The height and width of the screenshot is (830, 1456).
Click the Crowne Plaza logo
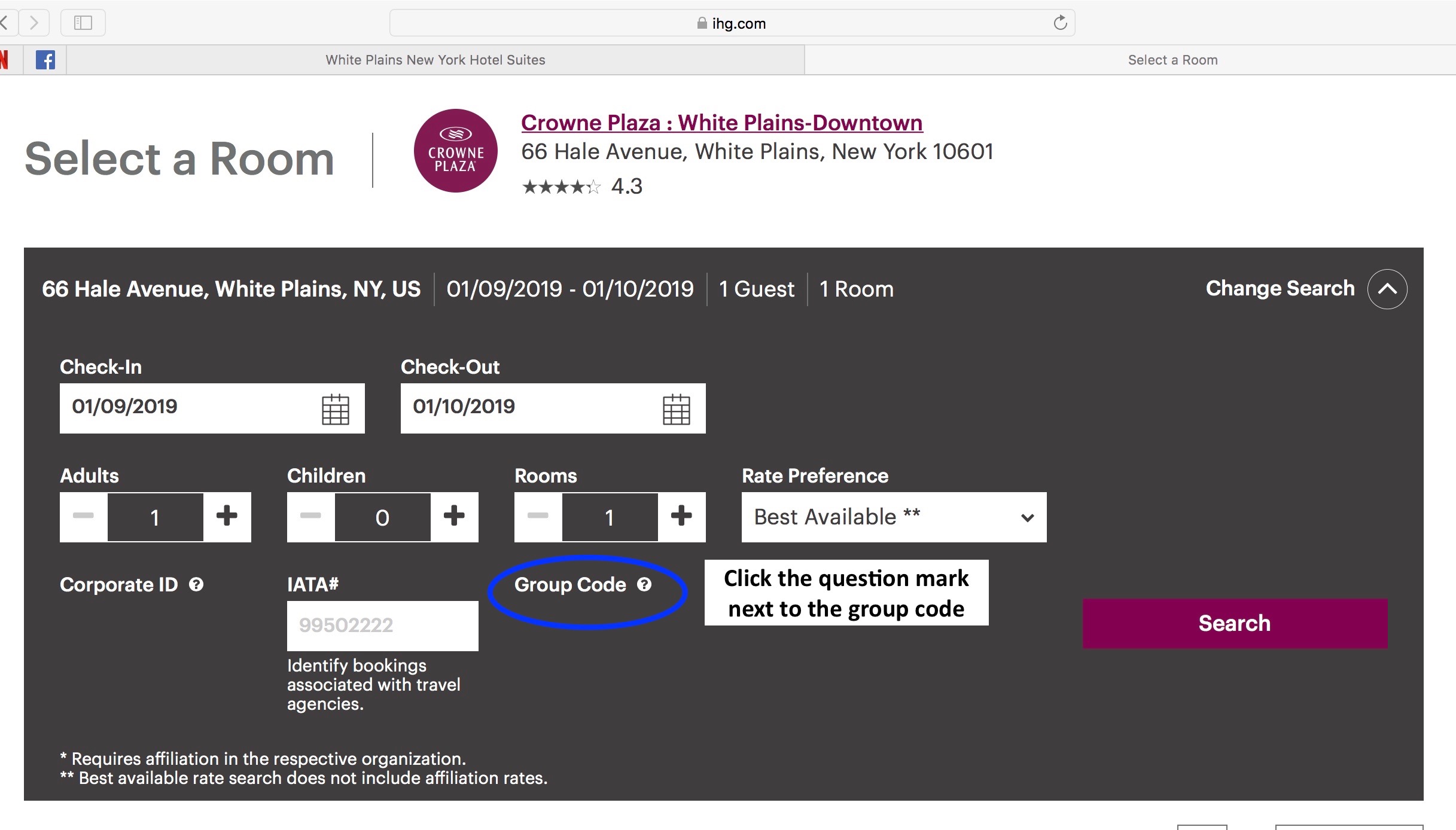pyautogui.click(x=456, y=151)
